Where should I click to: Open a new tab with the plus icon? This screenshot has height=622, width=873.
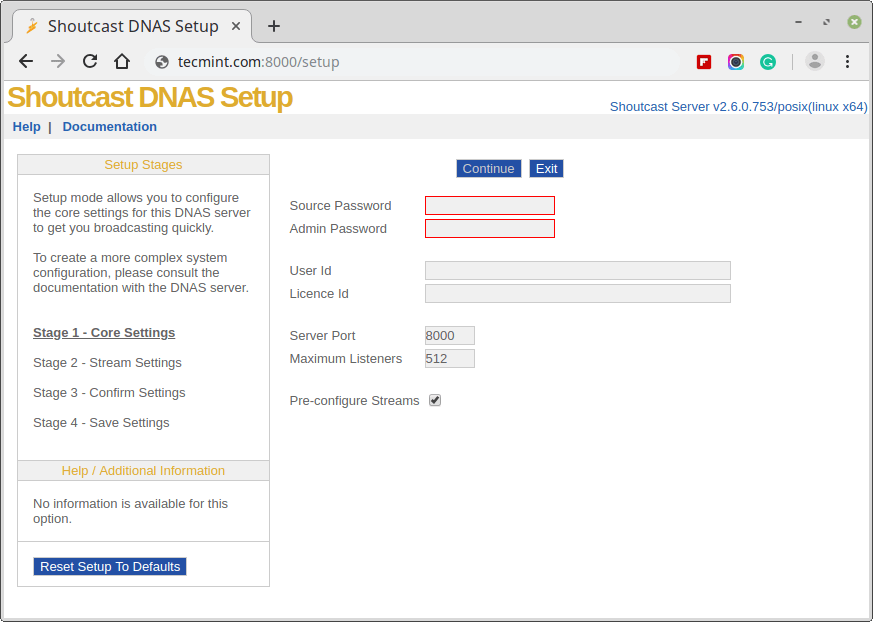point(274,26)
